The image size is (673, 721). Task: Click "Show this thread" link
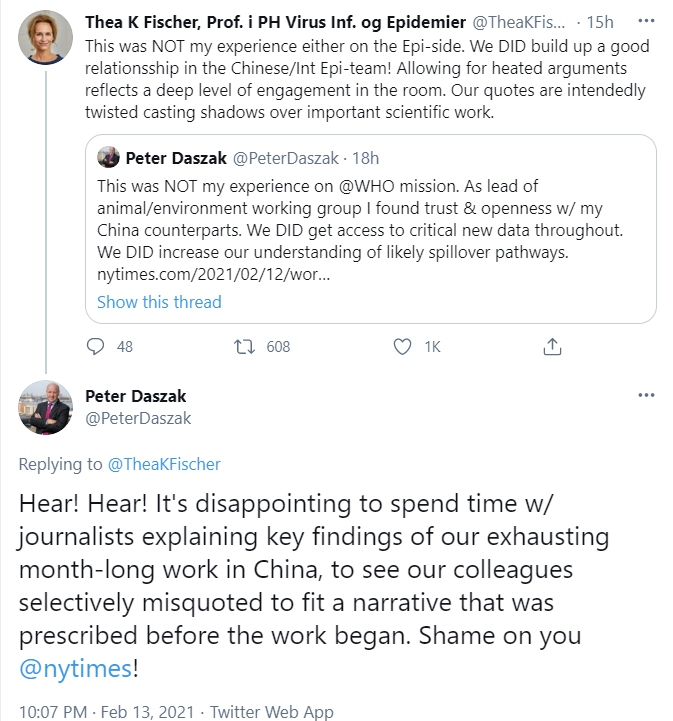tap(159, 302)
